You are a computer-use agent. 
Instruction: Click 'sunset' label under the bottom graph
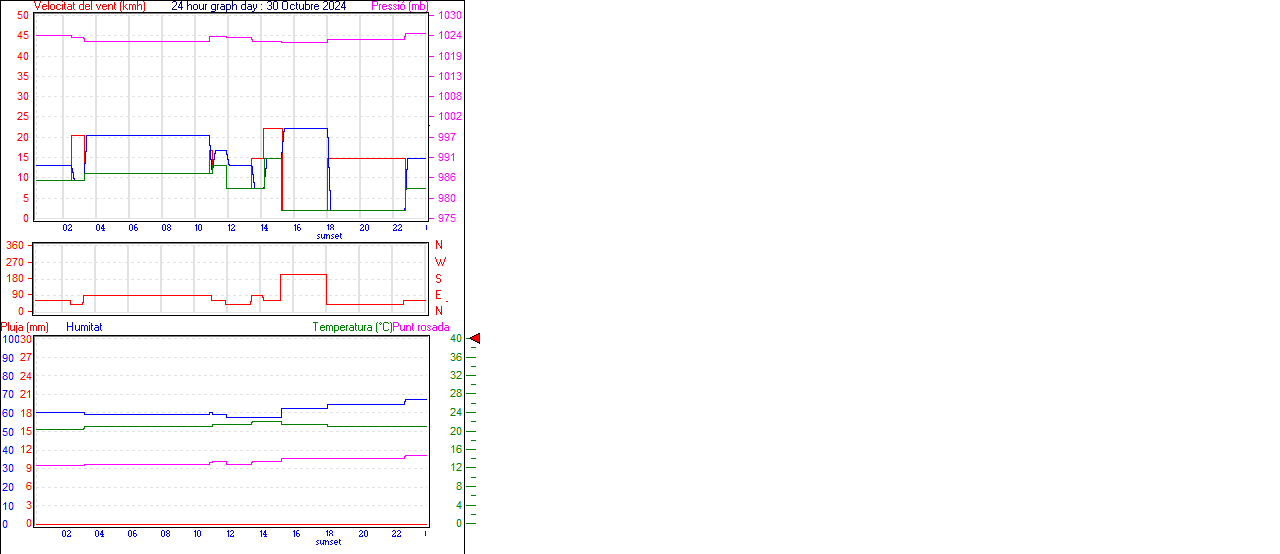[x=328, y=542]
